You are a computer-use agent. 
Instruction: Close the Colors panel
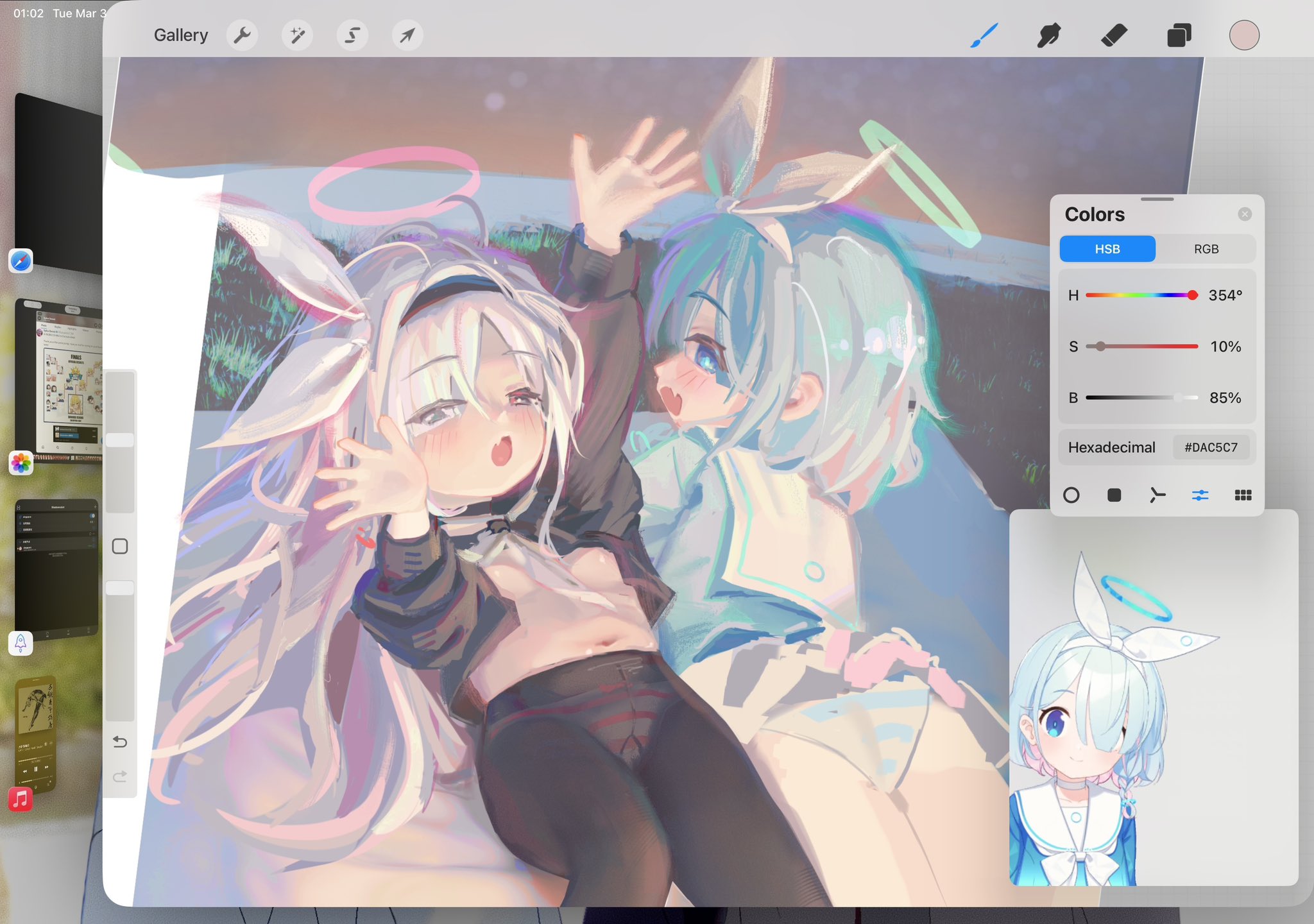(x=1245, y=214)
